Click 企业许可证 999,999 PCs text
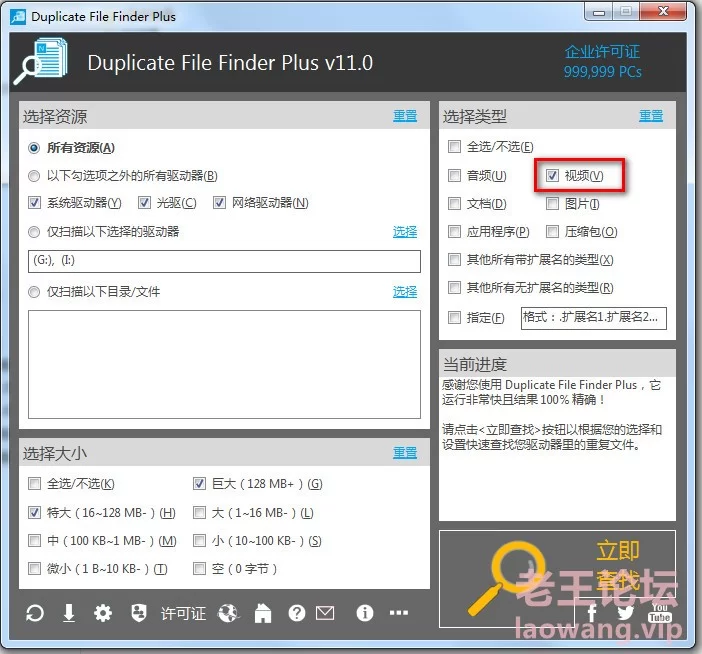Image resolution: width=702 pixels, height=654 pixels. [603, 62]
